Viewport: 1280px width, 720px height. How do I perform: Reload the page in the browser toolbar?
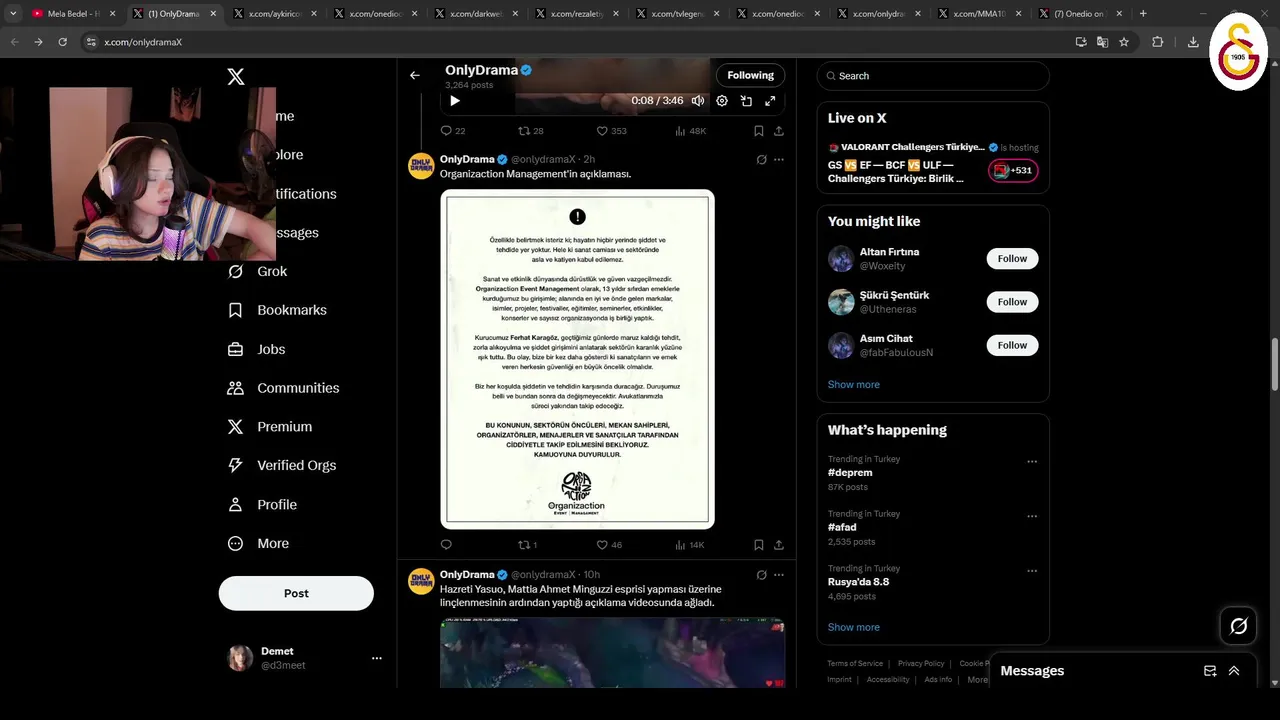point(62,42)
